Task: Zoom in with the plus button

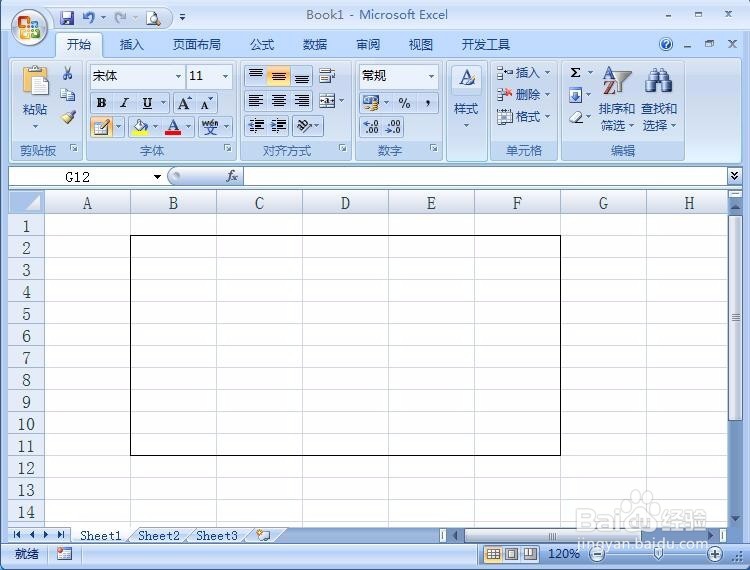Action: (x=715, y=554)
